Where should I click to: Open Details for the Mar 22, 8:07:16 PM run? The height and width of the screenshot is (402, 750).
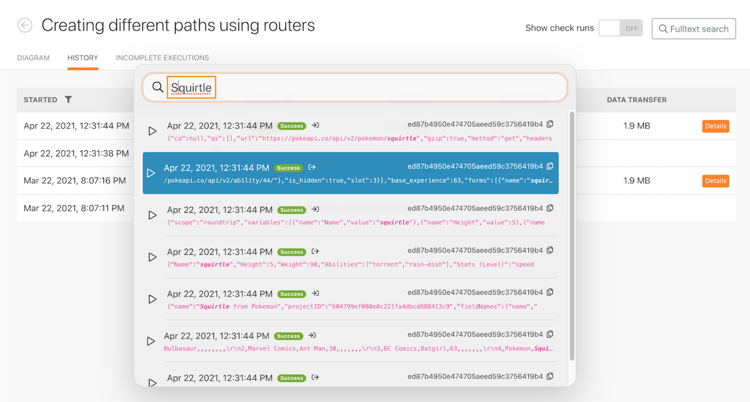pyautogui.click(x=716, y=181)
